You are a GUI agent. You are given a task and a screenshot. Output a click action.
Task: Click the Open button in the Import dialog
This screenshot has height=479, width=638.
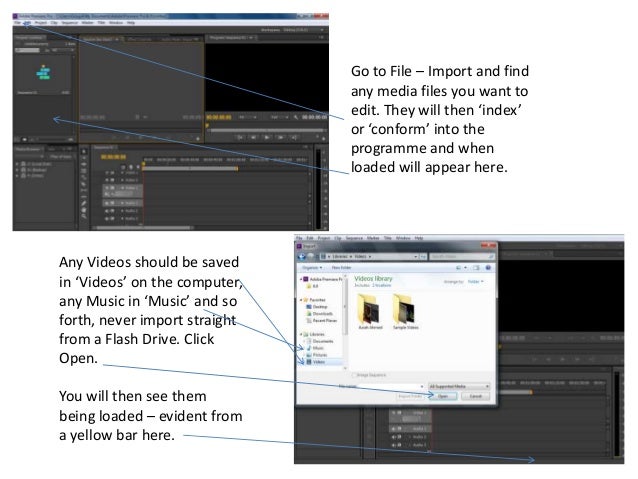point(442,396)
